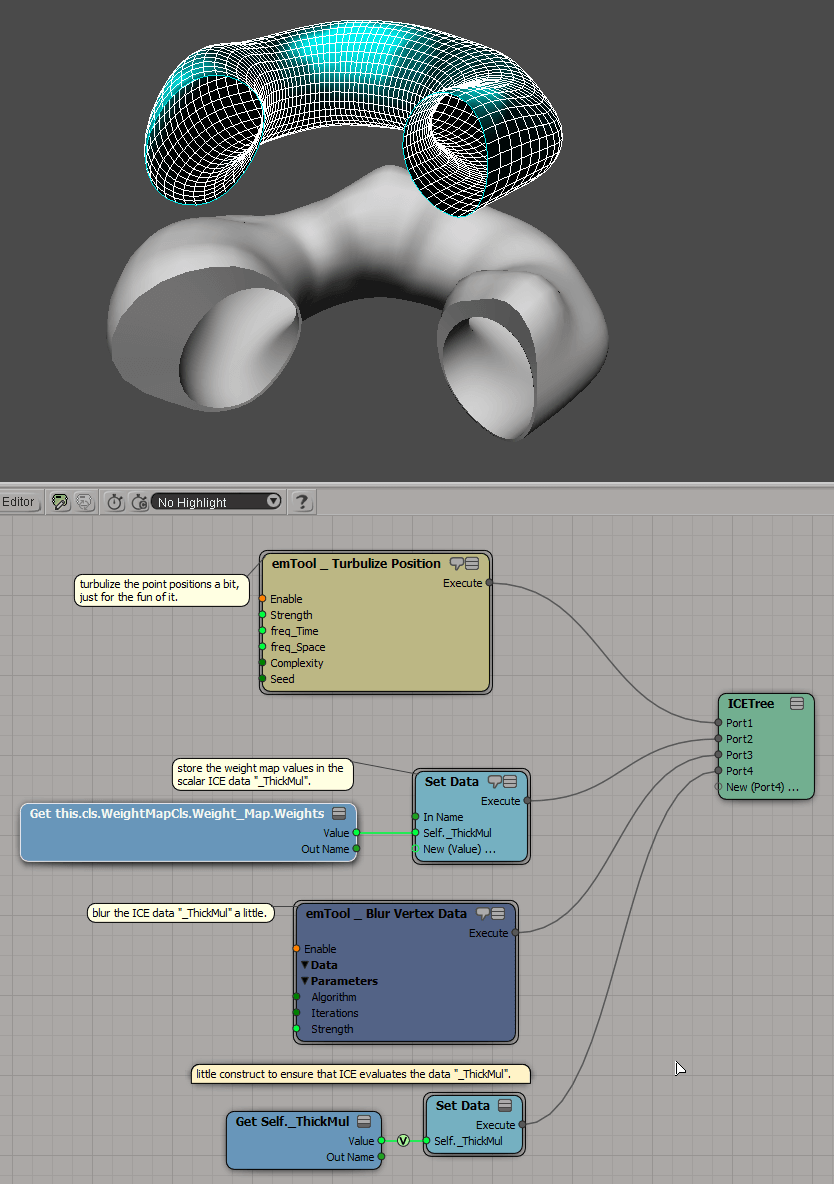Select the 'turbulize the point positions' comment note
This screenshot has width=834, height=1184.
click(x=160, y=590)
